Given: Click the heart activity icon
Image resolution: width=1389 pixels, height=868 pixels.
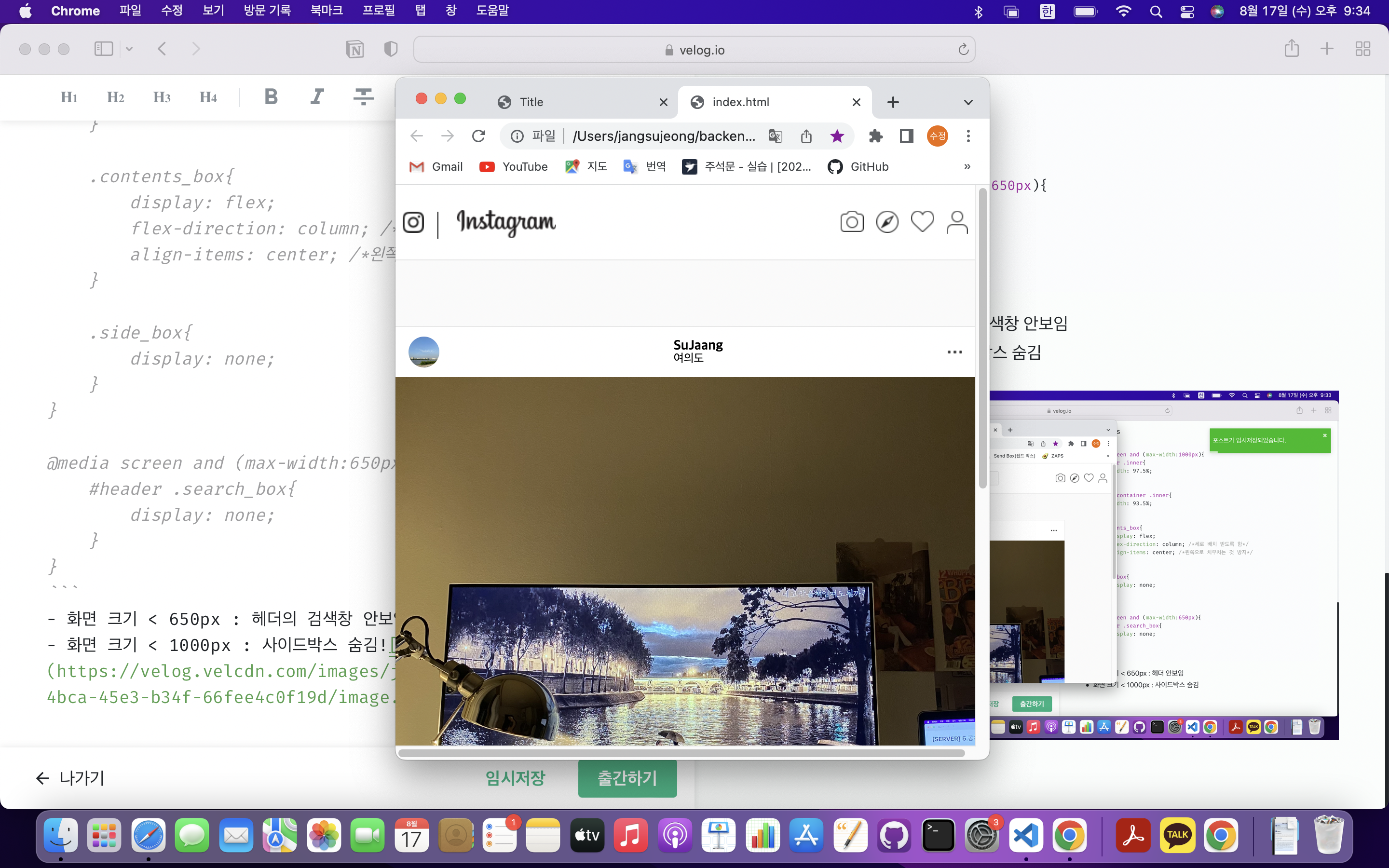Looking at the screenshot, I should (x=922, y=222).
